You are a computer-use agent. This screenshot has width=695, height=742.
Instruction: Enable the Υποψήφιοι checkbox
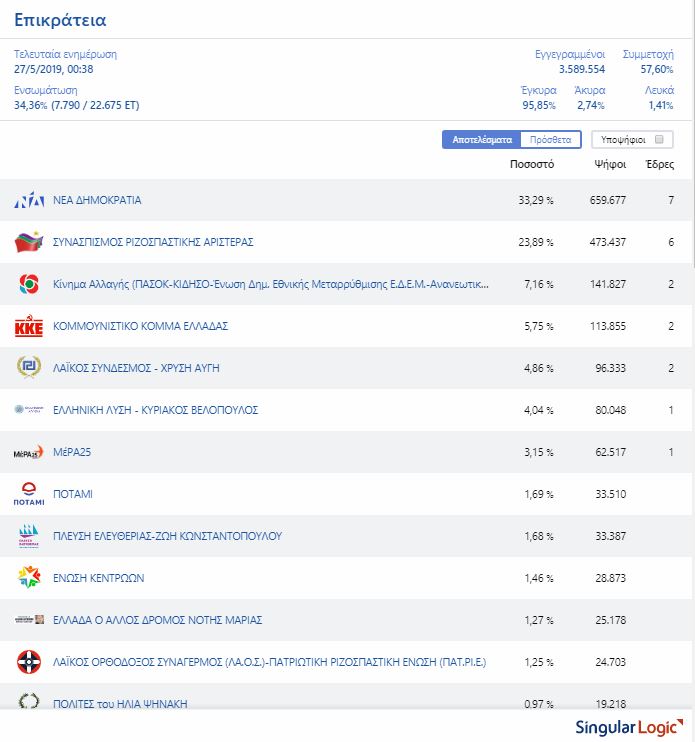pyautogui.click(x=658, y=140)
